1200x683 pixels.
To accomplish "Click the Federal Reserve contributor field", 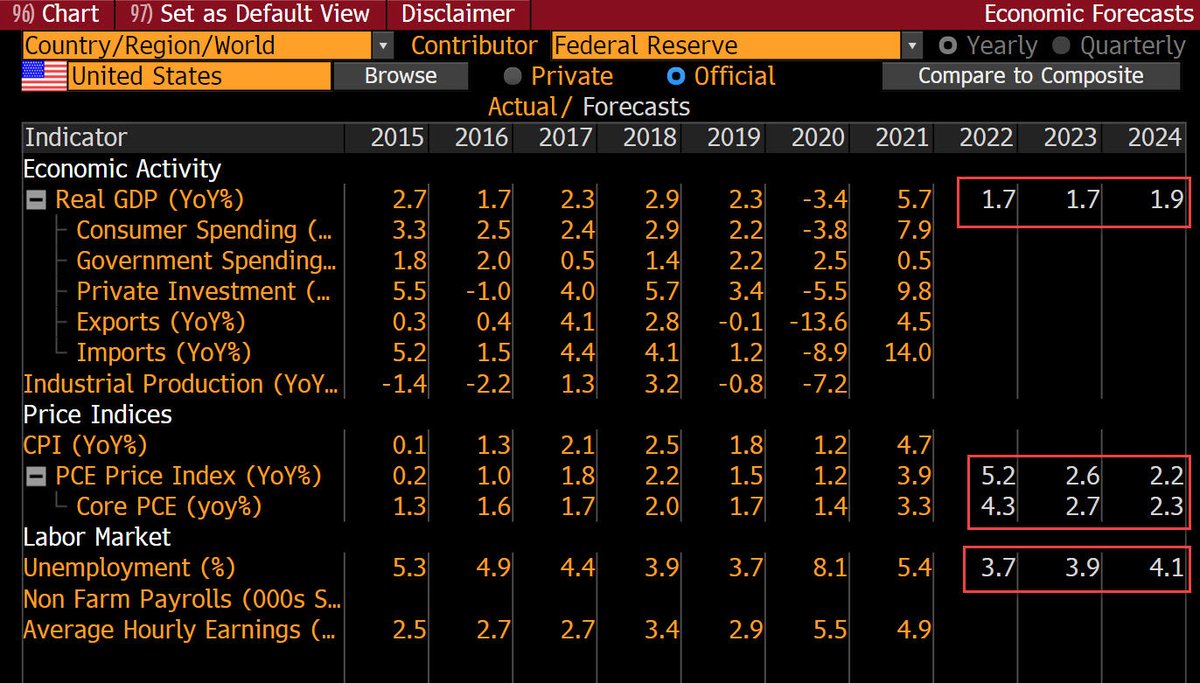I will click(725, 46).
